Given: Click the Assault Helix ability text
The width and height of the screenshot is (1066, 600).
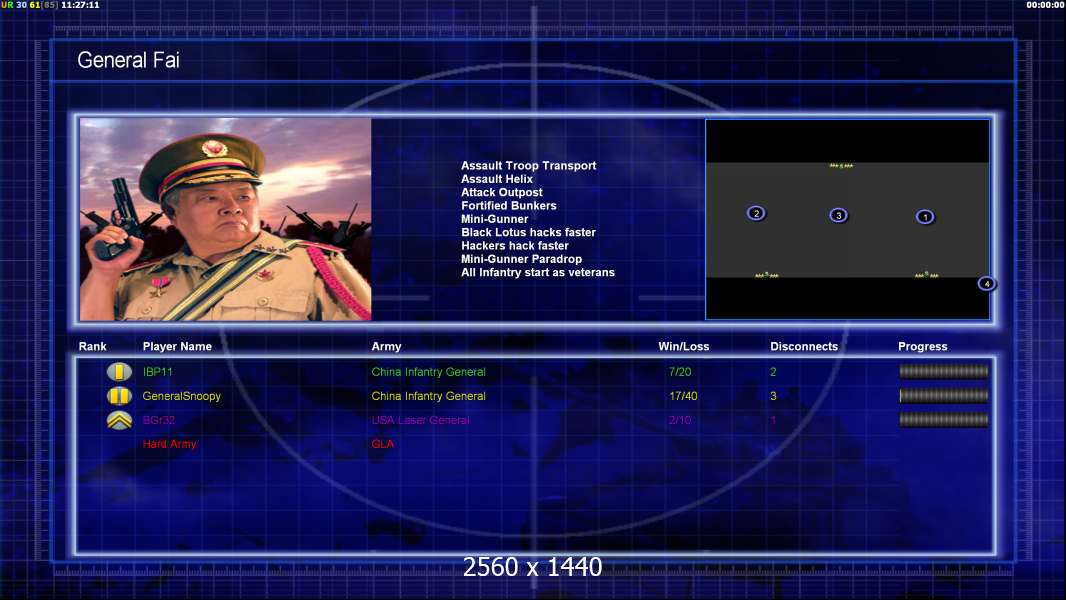Looking at the screenshot, I should point(496,179).
